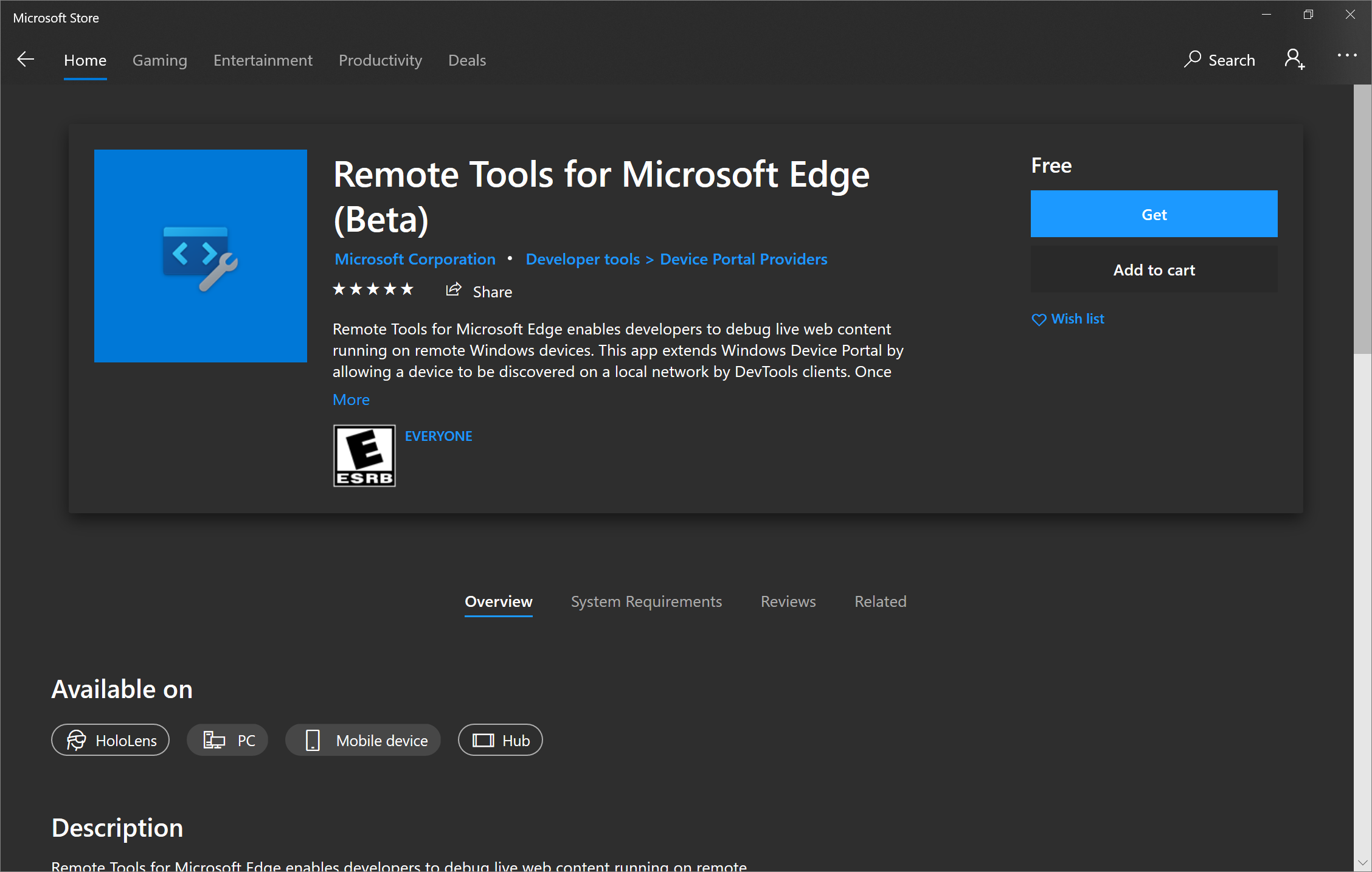Image resolution: width=1372 pixels, height=872 pixels.
Task: Click the Reviews tab
Action: 789,601
